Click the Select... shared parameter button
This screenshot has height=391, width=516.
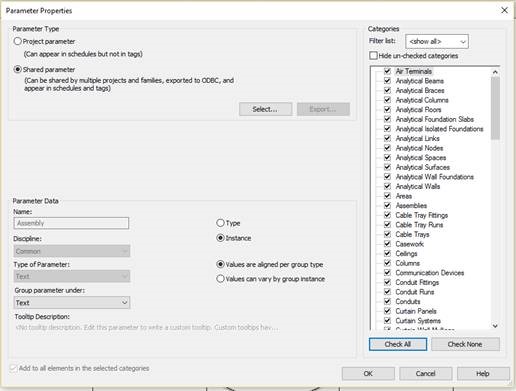point(265,109)
